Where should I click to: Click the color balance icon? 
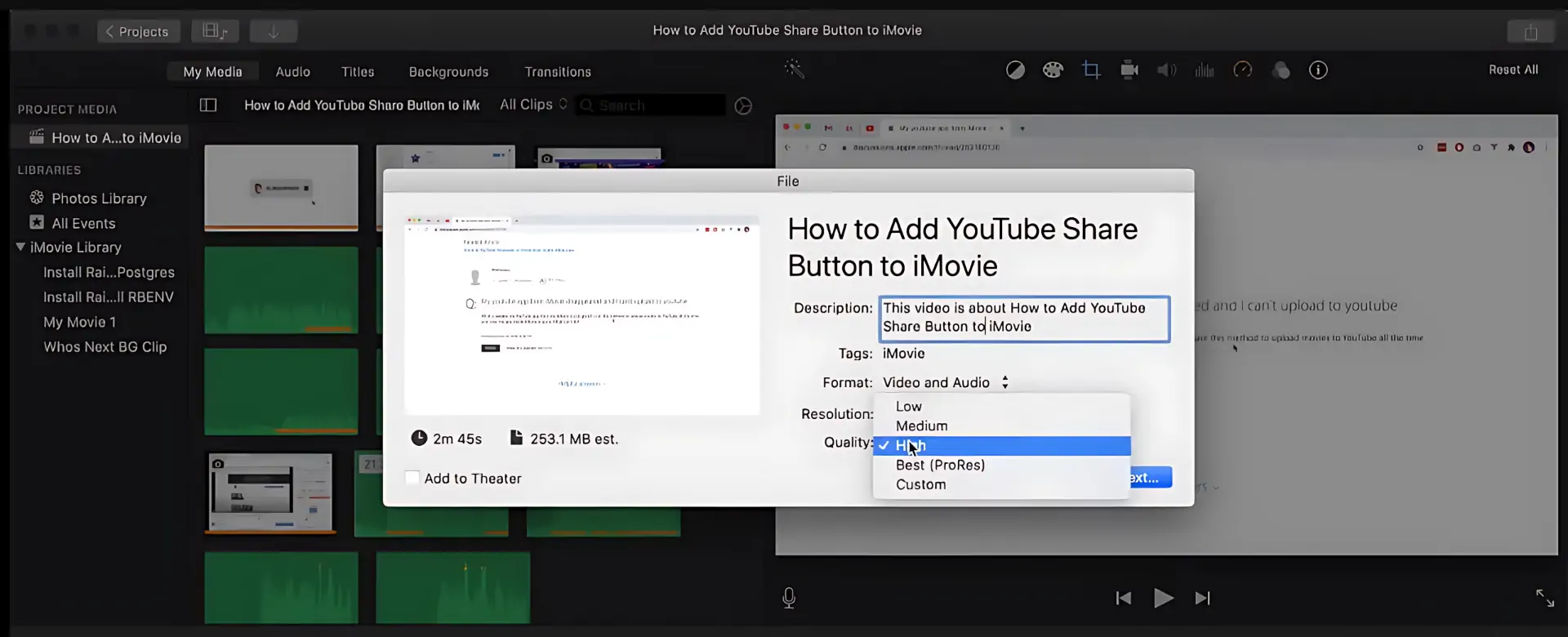coord(1015,70)
